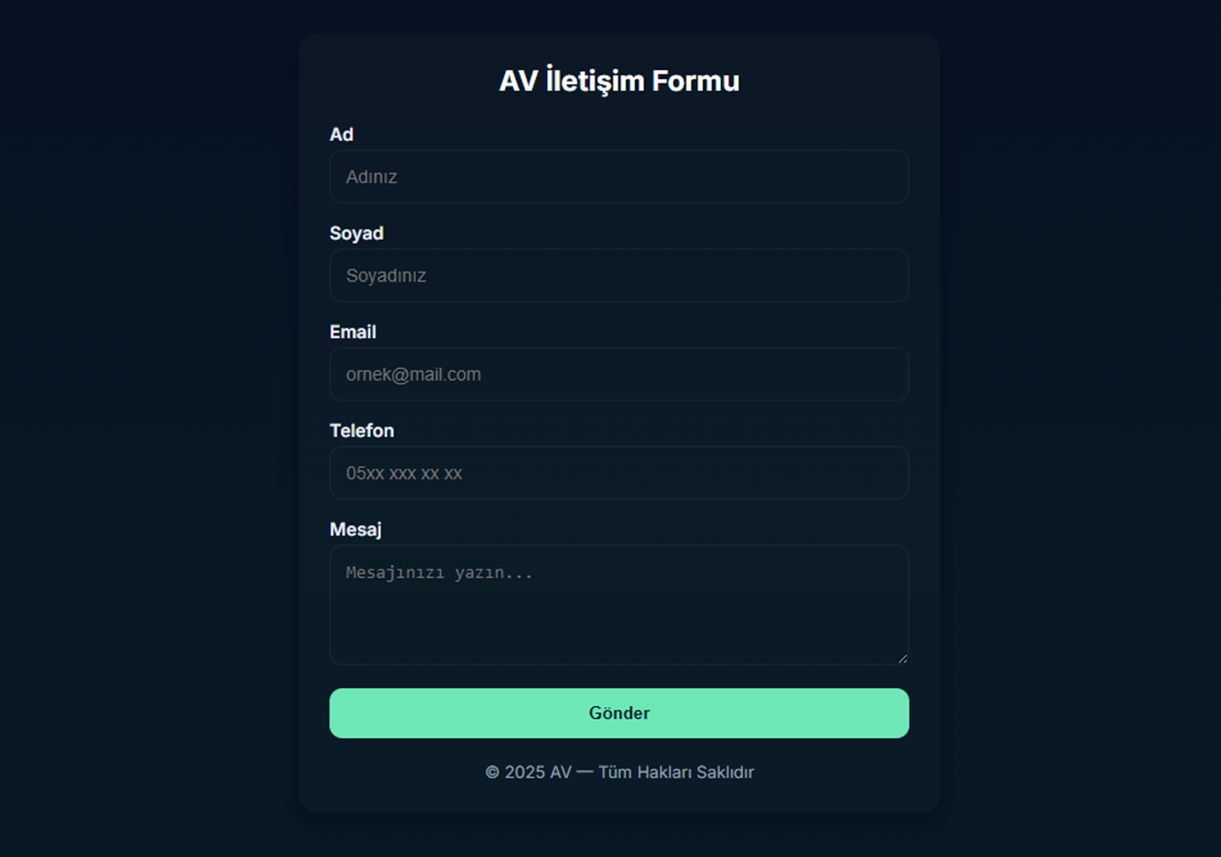The width and height of the screenshot is (1221, 857).
Task: Click the "Mesaj" field label
Action: click(x=355, y=530)
